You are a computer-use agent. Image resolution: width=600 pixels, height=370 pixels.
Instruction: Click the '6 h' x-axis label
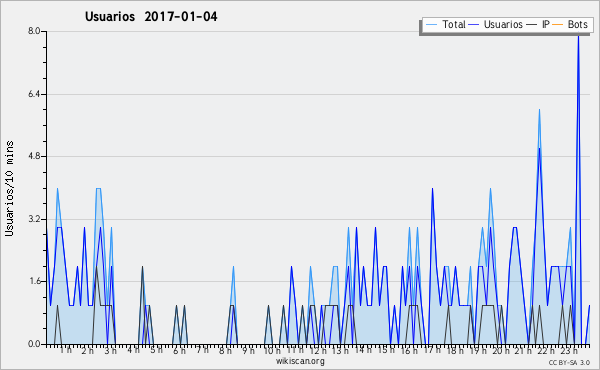point(179,350)
